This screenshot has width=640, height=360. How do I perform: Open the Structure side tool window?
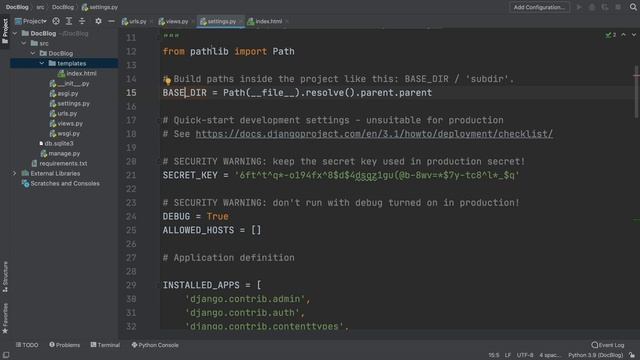[x=5, y=277]
